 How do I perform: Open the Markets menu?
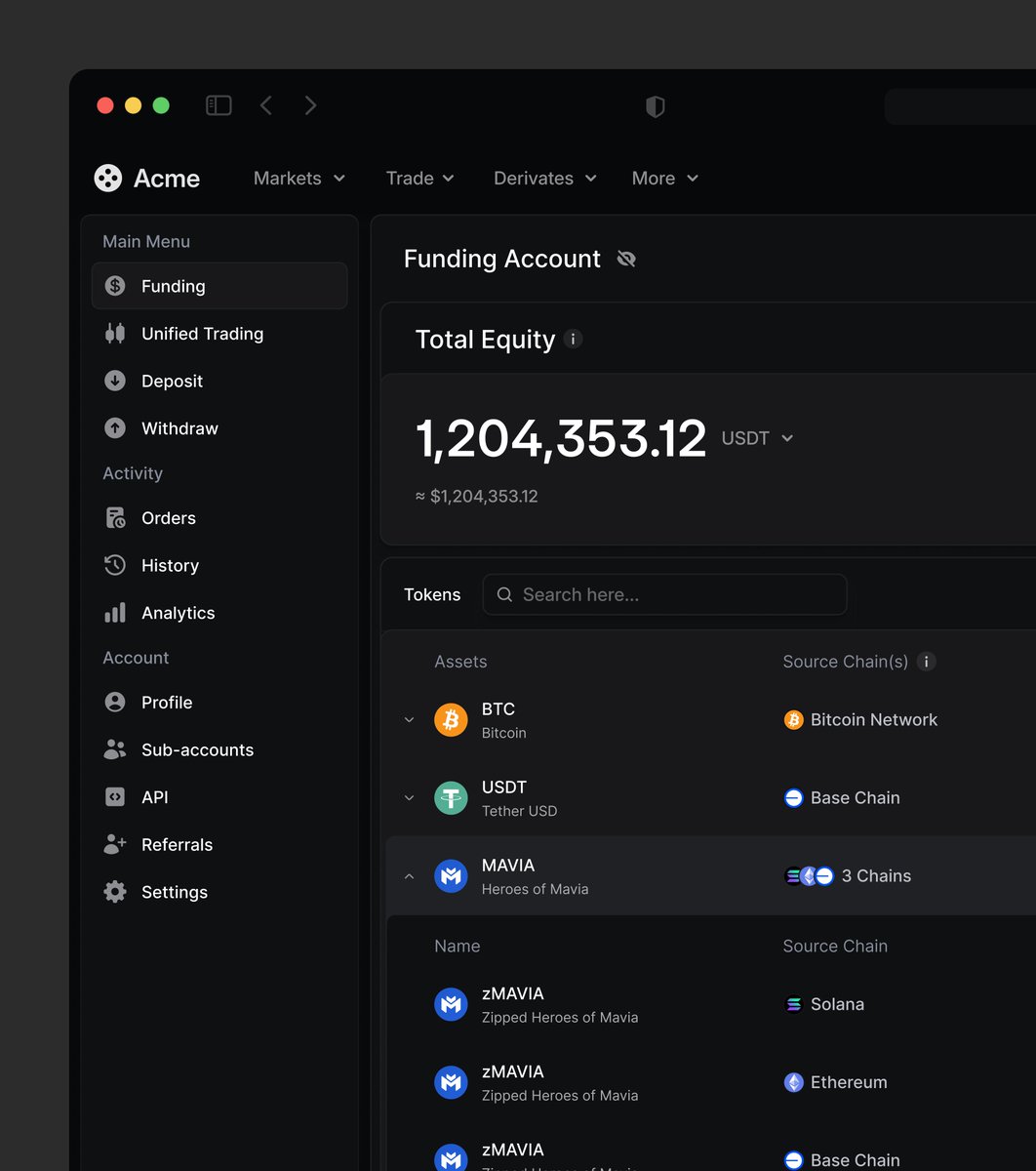(299, 179)
